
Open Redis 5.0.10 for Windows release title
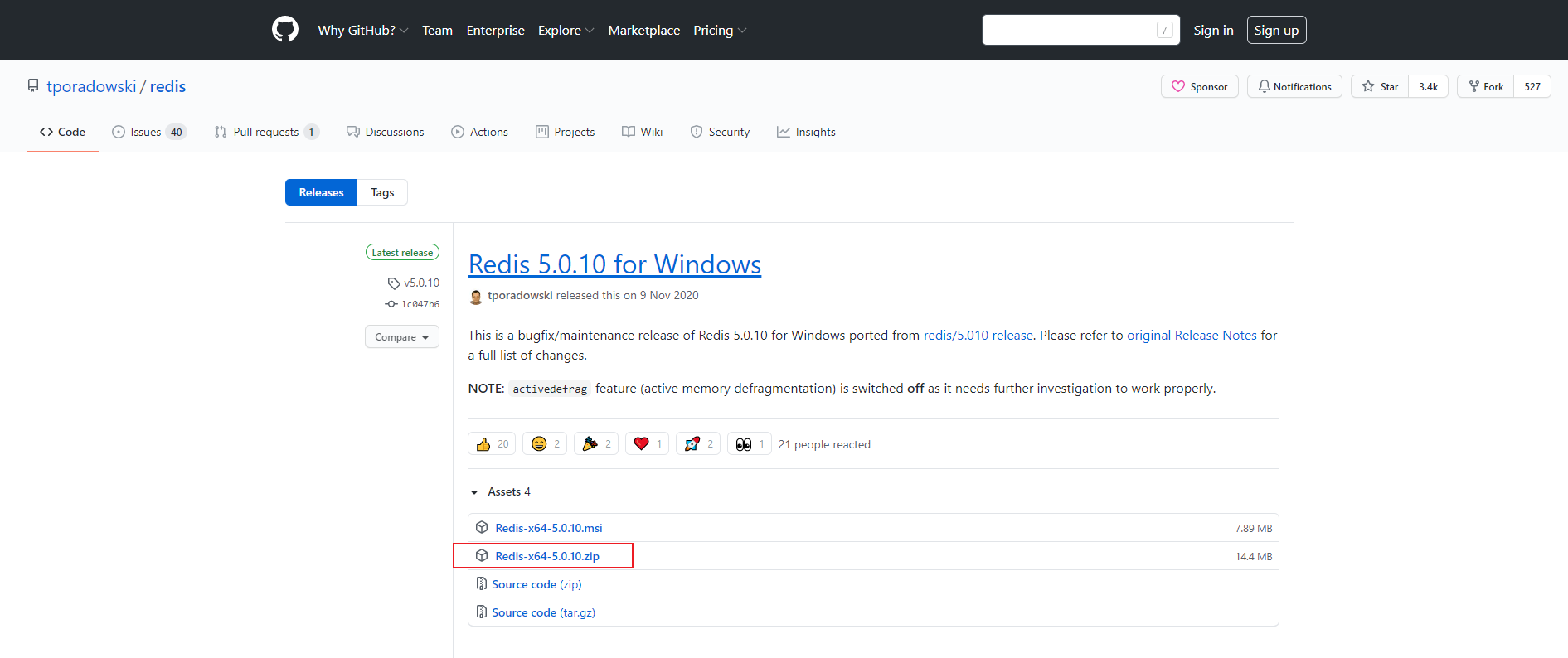(x=614, y=264)
